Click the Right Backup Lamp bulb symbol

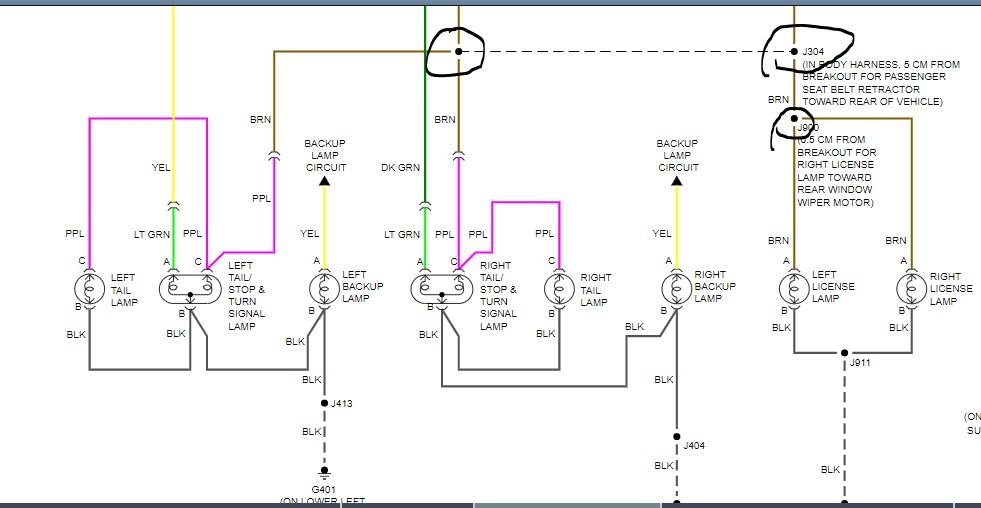coord(676,288)
